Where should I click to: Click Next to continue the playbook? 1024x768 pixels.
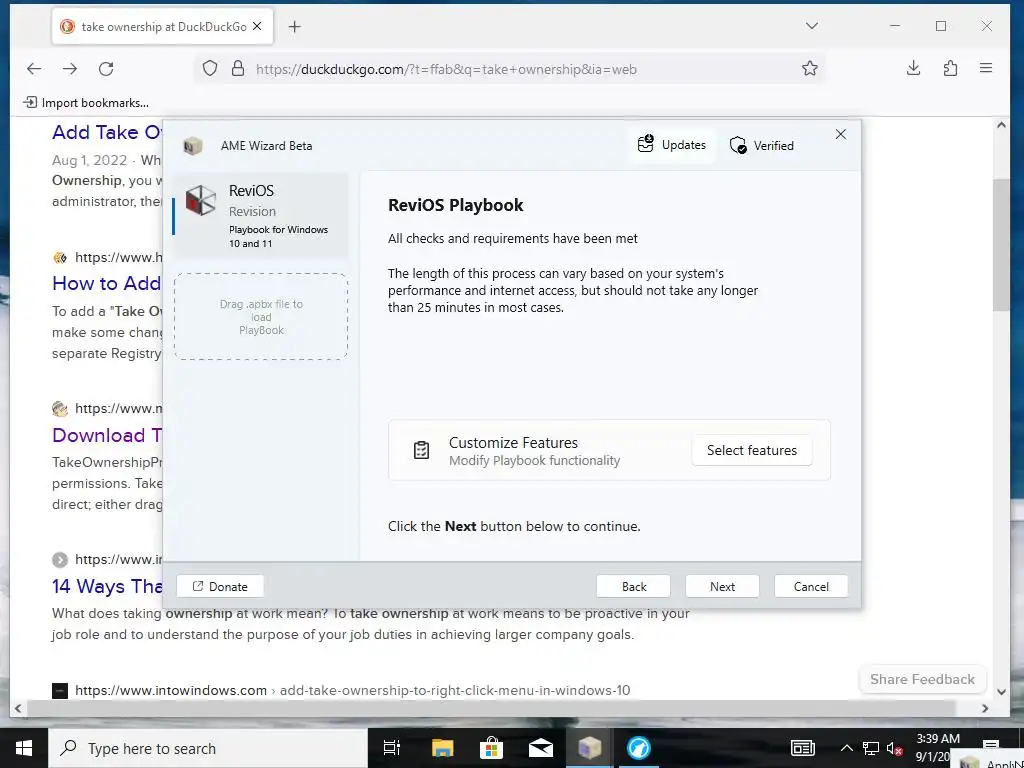tap(722, 586)
